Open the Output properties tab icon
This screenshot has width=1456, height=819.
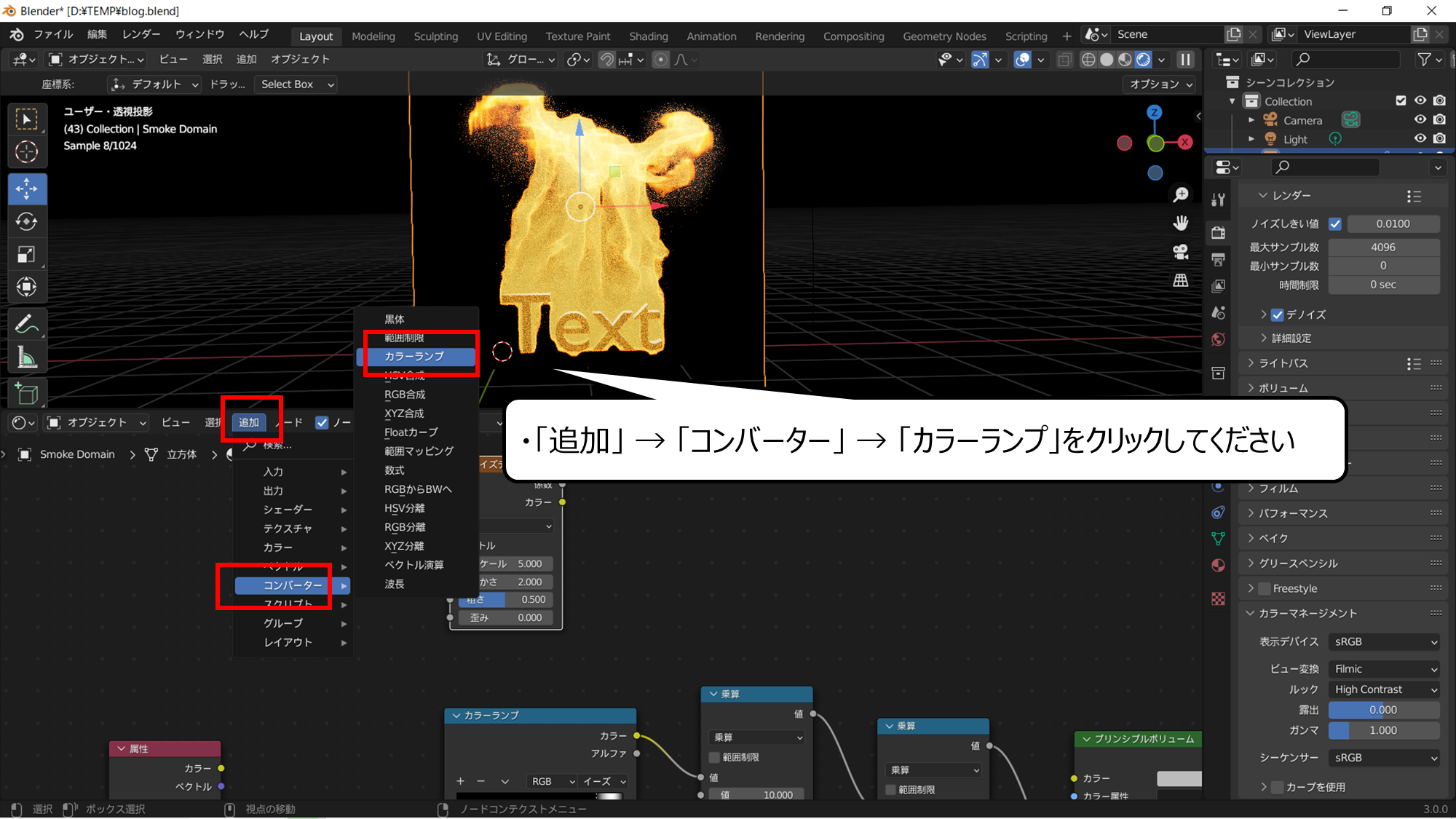click(1219, 260)
